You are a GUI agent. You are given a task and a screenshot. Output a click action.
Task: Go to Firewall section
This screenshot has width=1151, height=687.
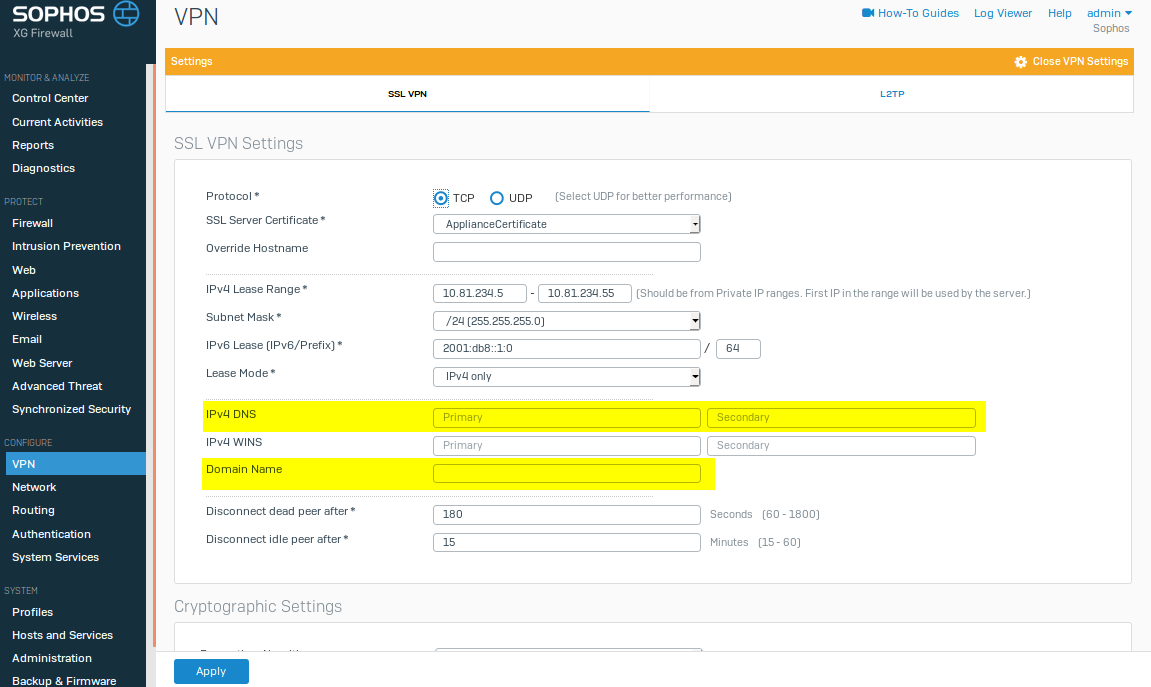[x=32, y=223]
